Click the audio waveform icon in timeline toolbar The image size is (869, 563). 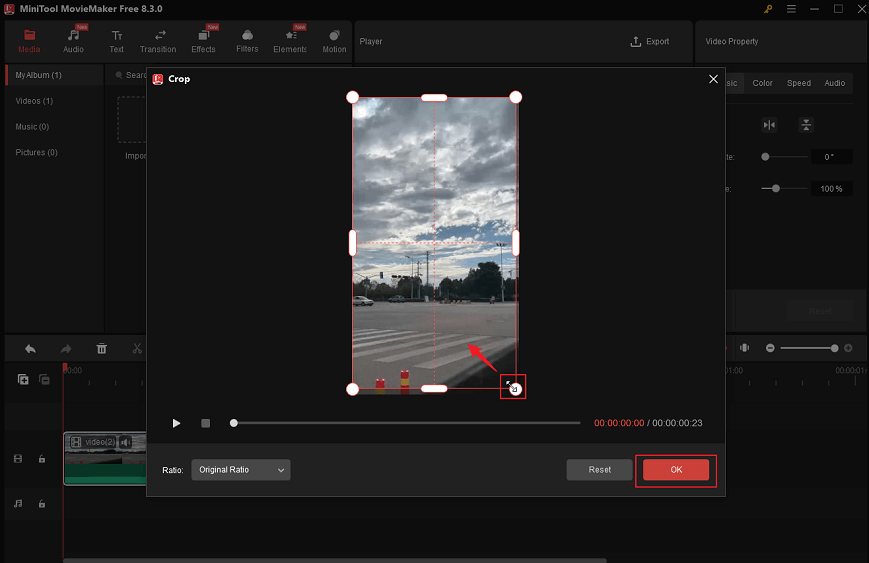(x=744, y=348)
